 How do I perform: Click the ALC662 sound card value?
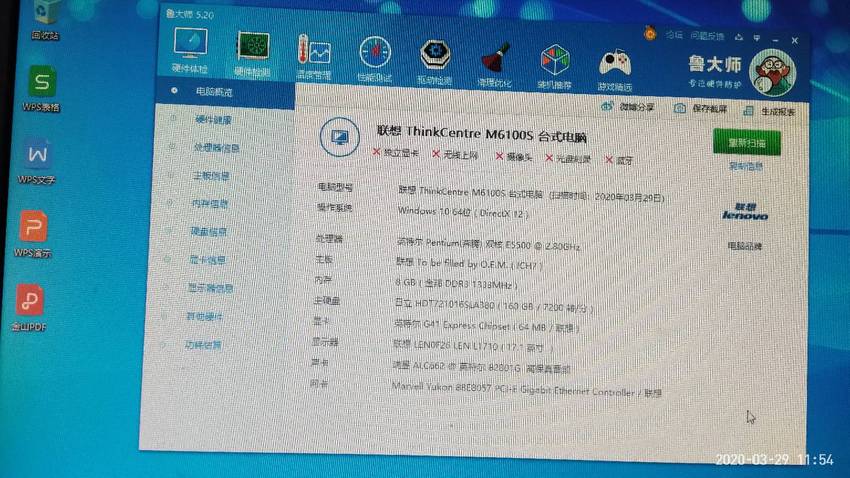click(x=481, y=367)
